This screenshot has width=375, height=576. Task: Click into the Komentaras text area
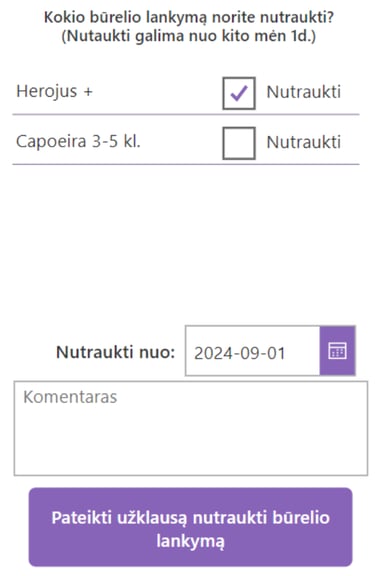pos(191,428)
